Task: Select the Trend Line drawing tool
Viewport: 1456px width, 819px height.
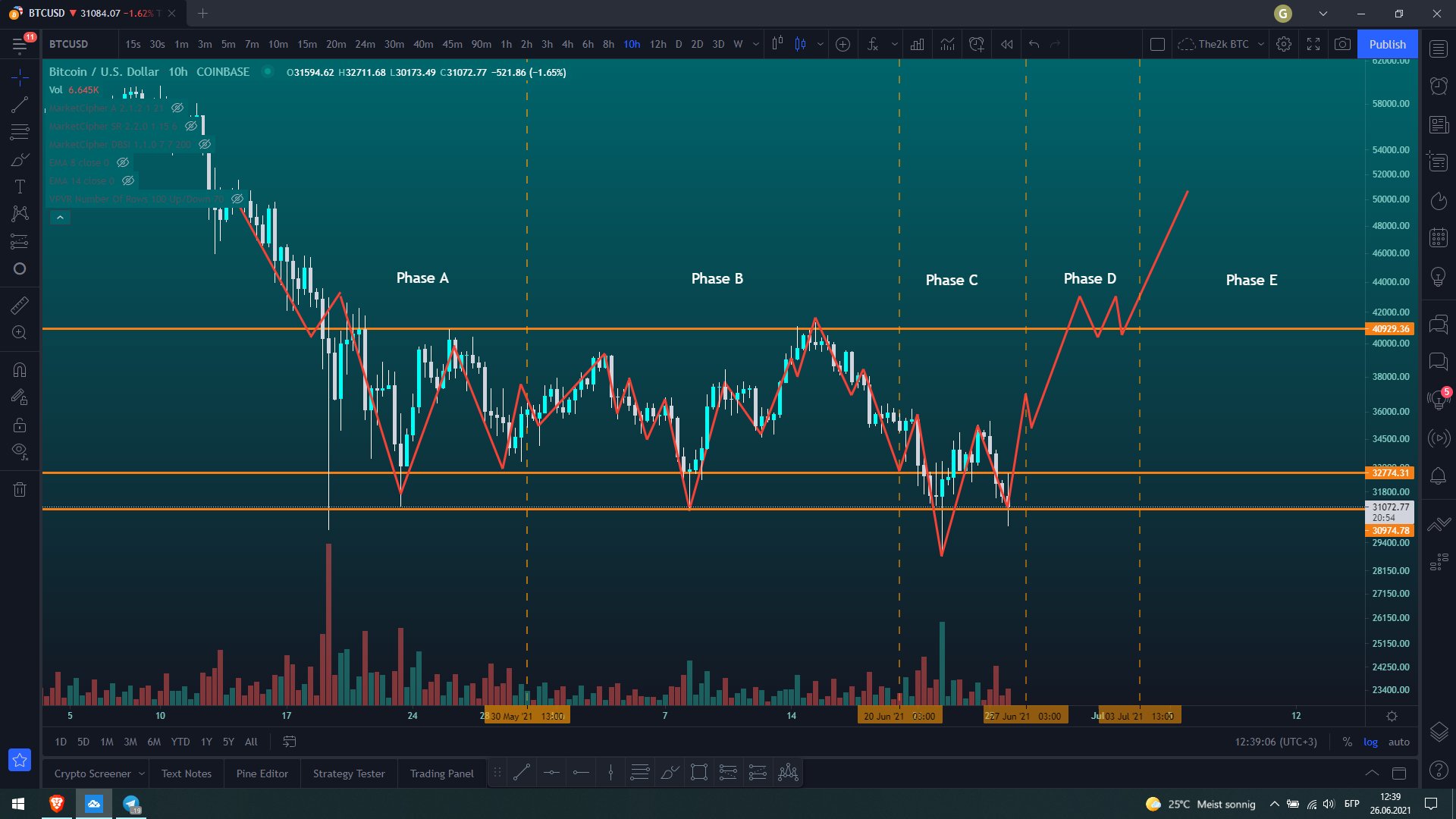Action: (x=20, y=105)
